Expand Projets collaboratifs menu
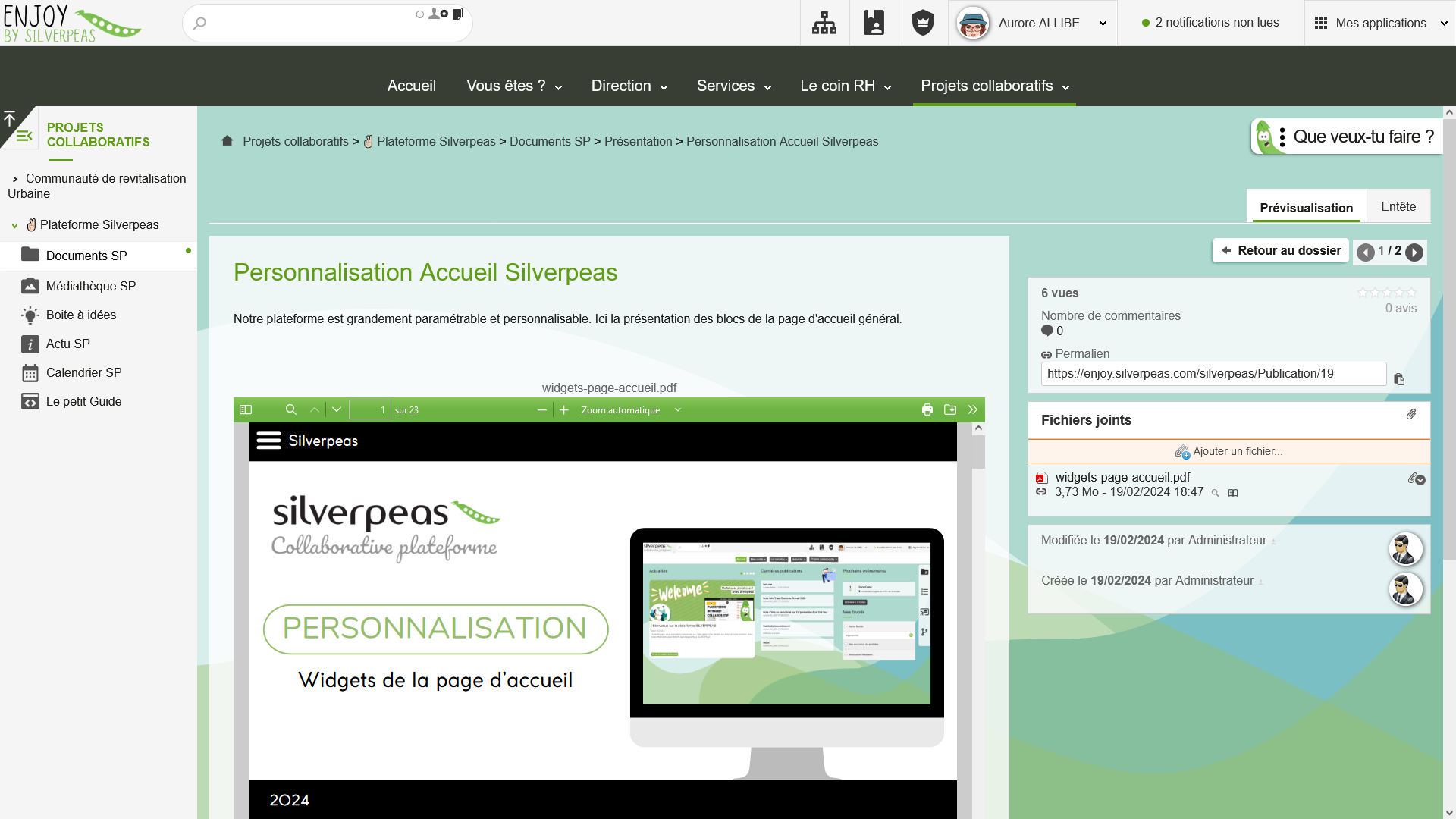 (x=995, y=86)
